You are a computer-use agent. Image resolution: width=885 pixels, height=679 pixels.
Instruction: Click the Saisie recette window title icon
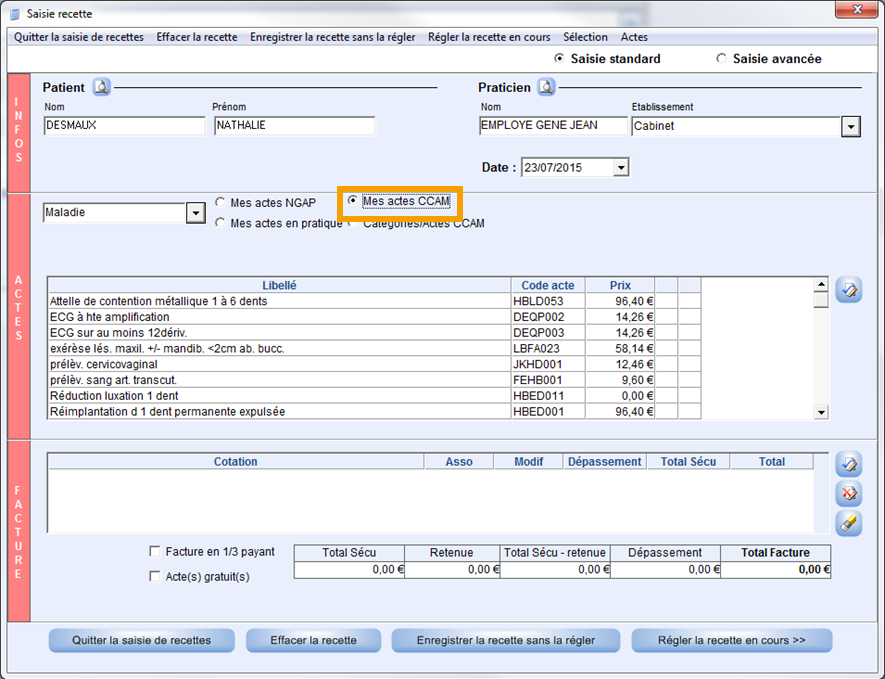(14, 14)
